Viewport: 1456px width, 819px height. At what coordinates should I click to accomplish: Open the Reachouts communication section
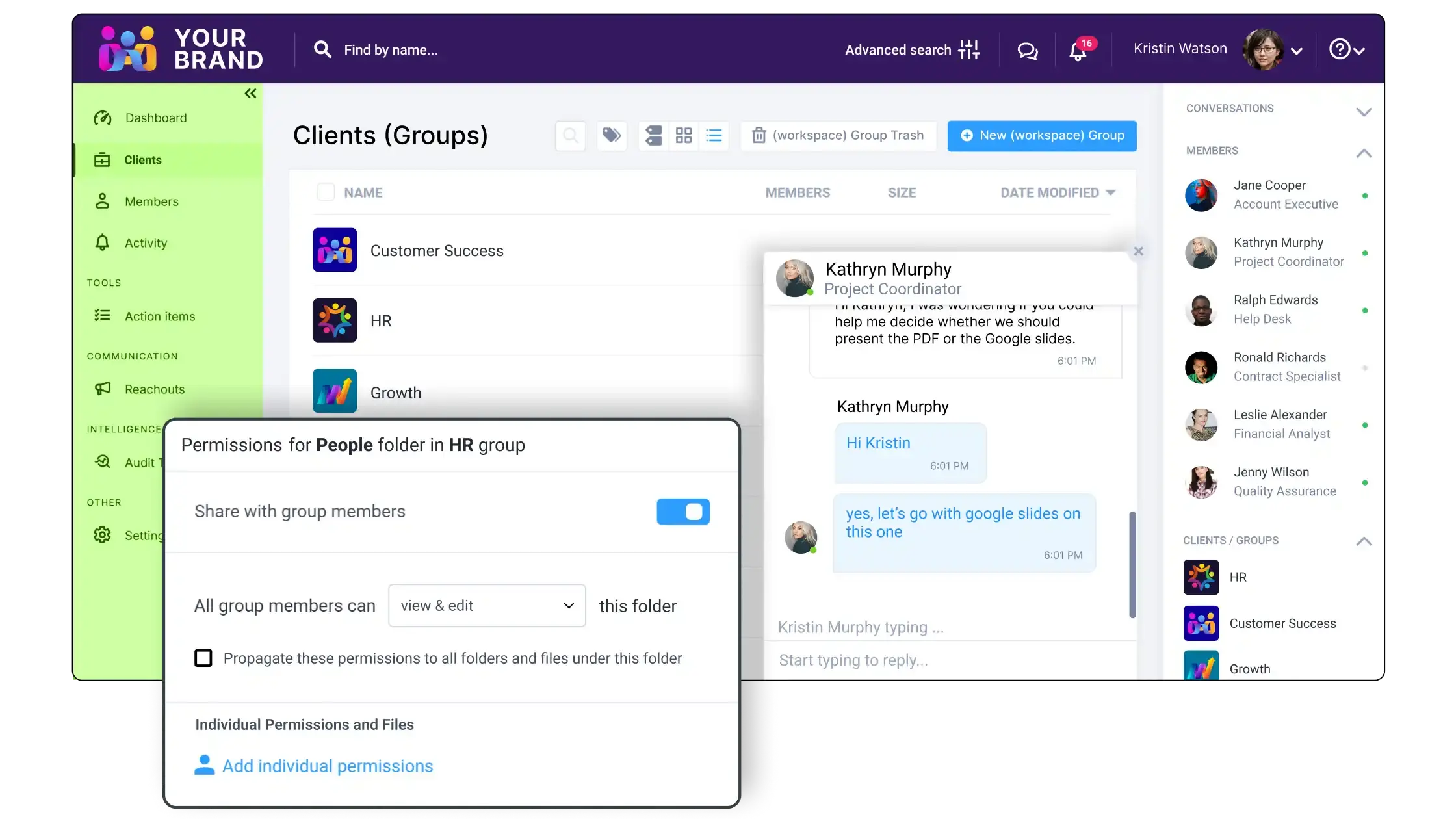tap(155, 389)
